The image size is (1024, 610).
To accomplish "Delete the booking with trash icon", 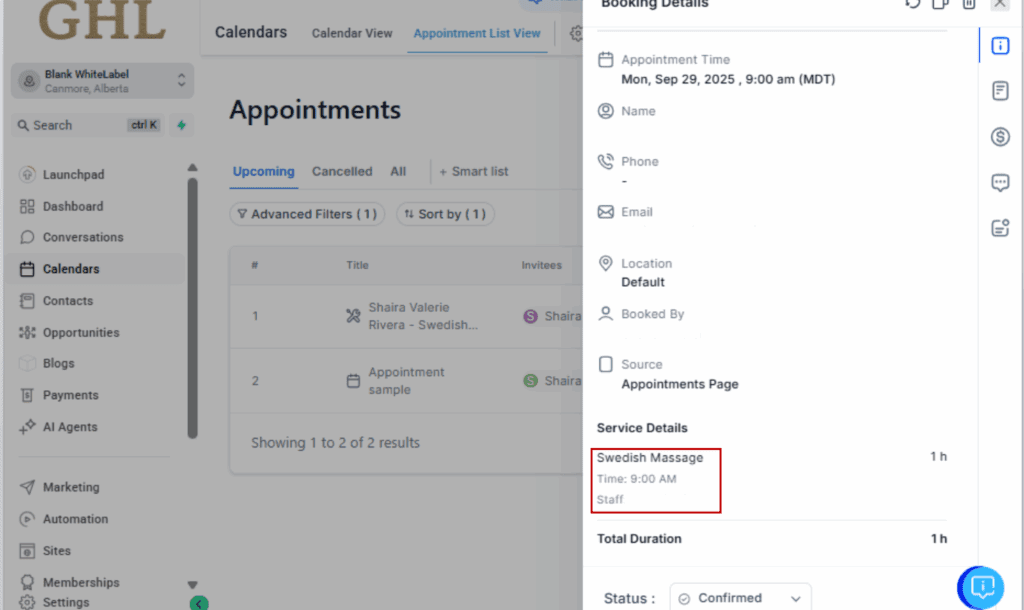I will [968, 4].
